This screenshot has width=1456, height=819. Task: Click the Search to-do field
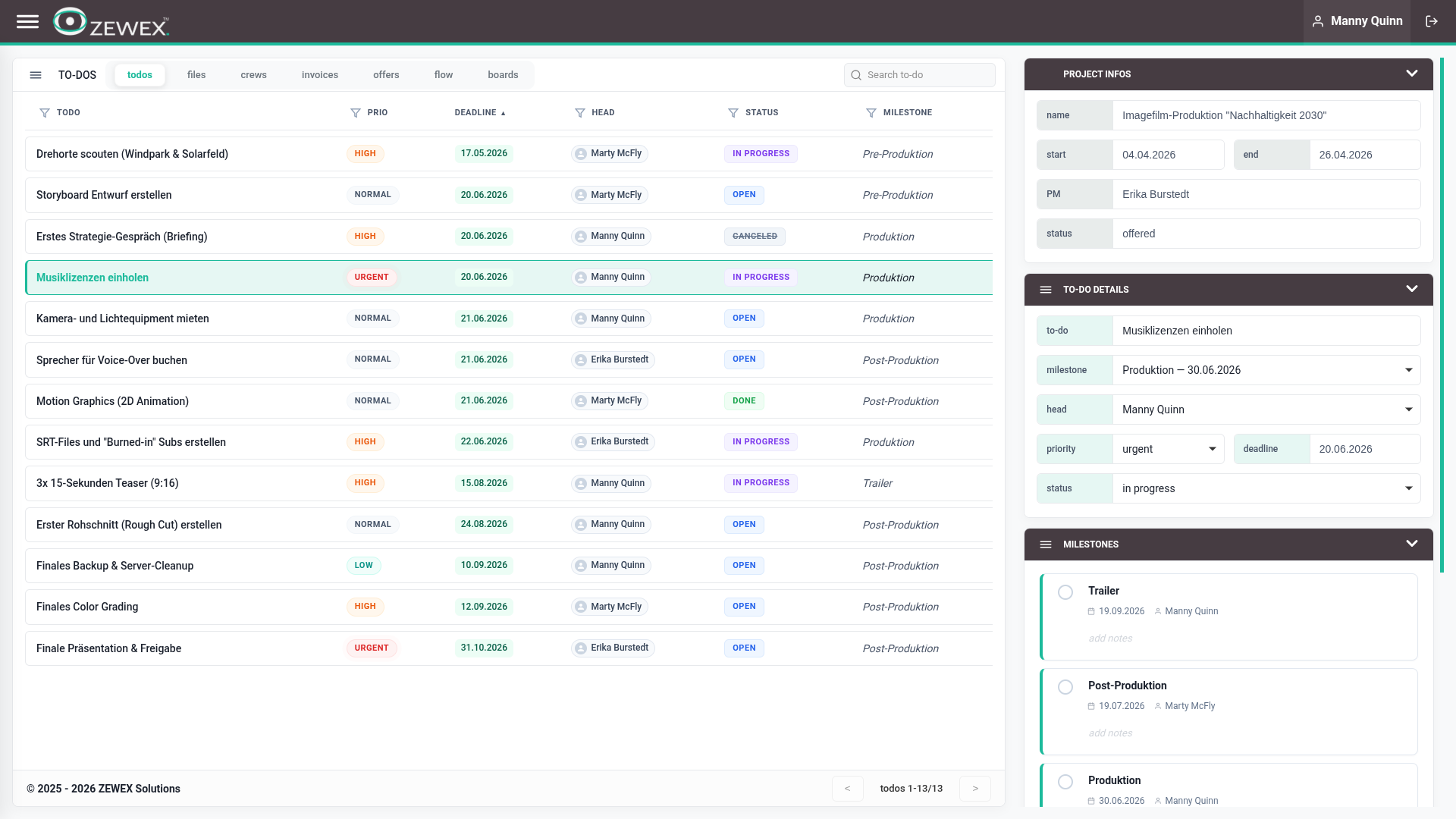919,75
